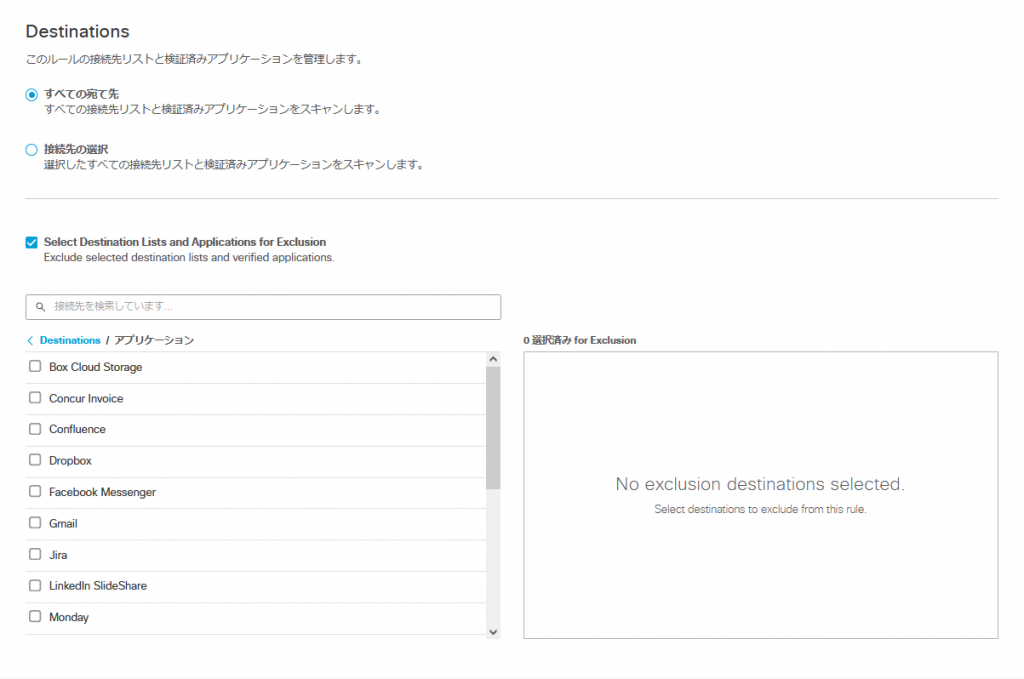This screenshot has height=679, width=1024.
Task: Click Select destinations to exclude from this rule
Action: [x=760, y=509]
